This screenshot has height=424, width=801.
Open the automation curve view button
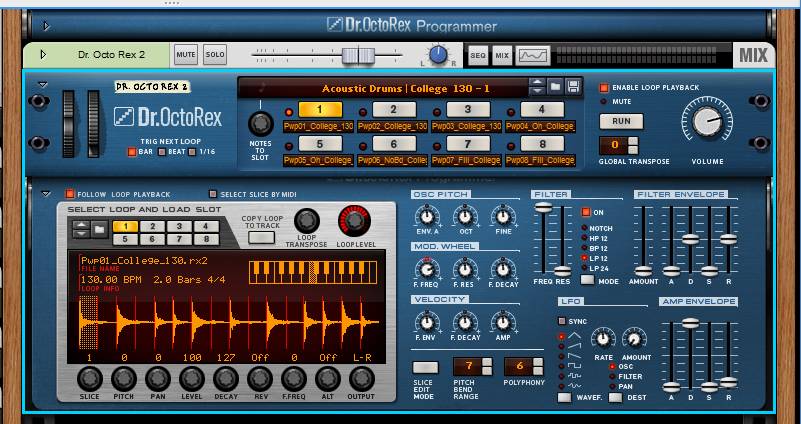[x=532, y=55]
